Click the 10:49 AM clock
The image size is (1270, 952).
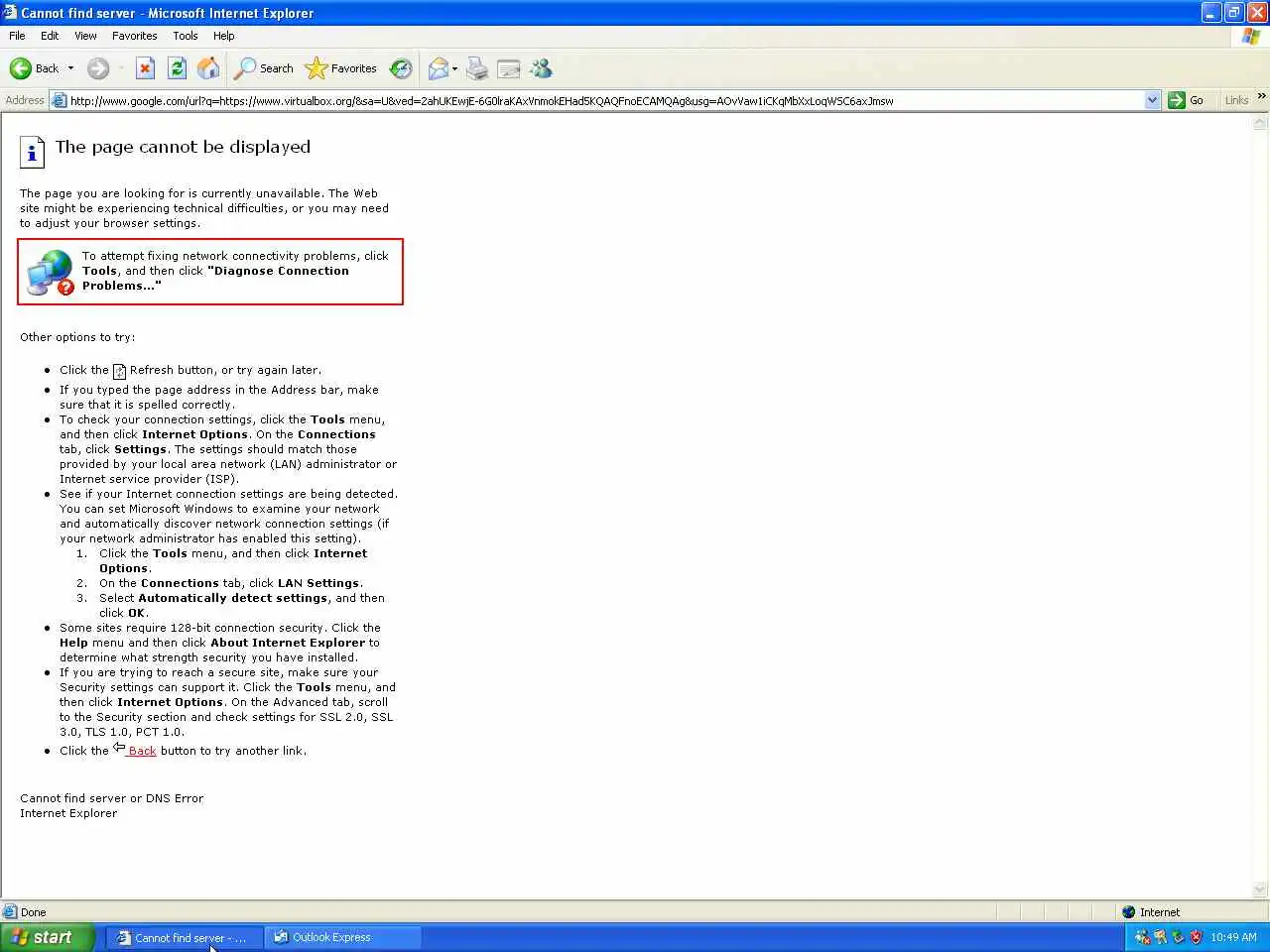click(1233, 937)
